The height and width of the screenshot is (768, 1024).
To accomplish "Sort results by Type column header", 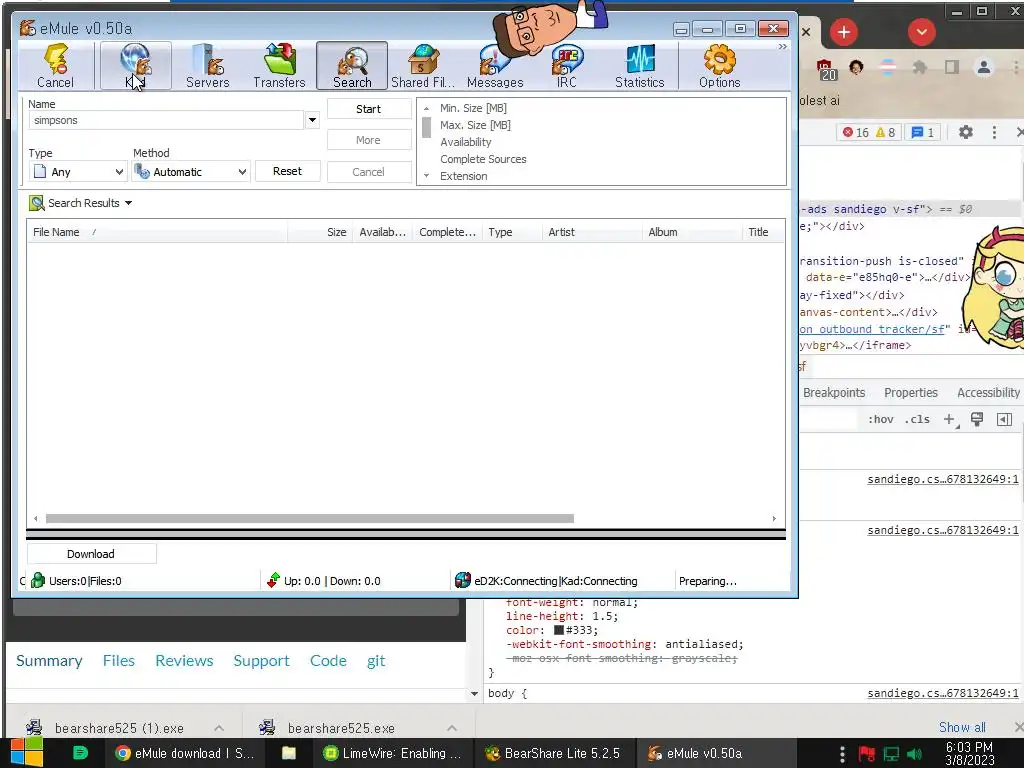I will (512, 232).
